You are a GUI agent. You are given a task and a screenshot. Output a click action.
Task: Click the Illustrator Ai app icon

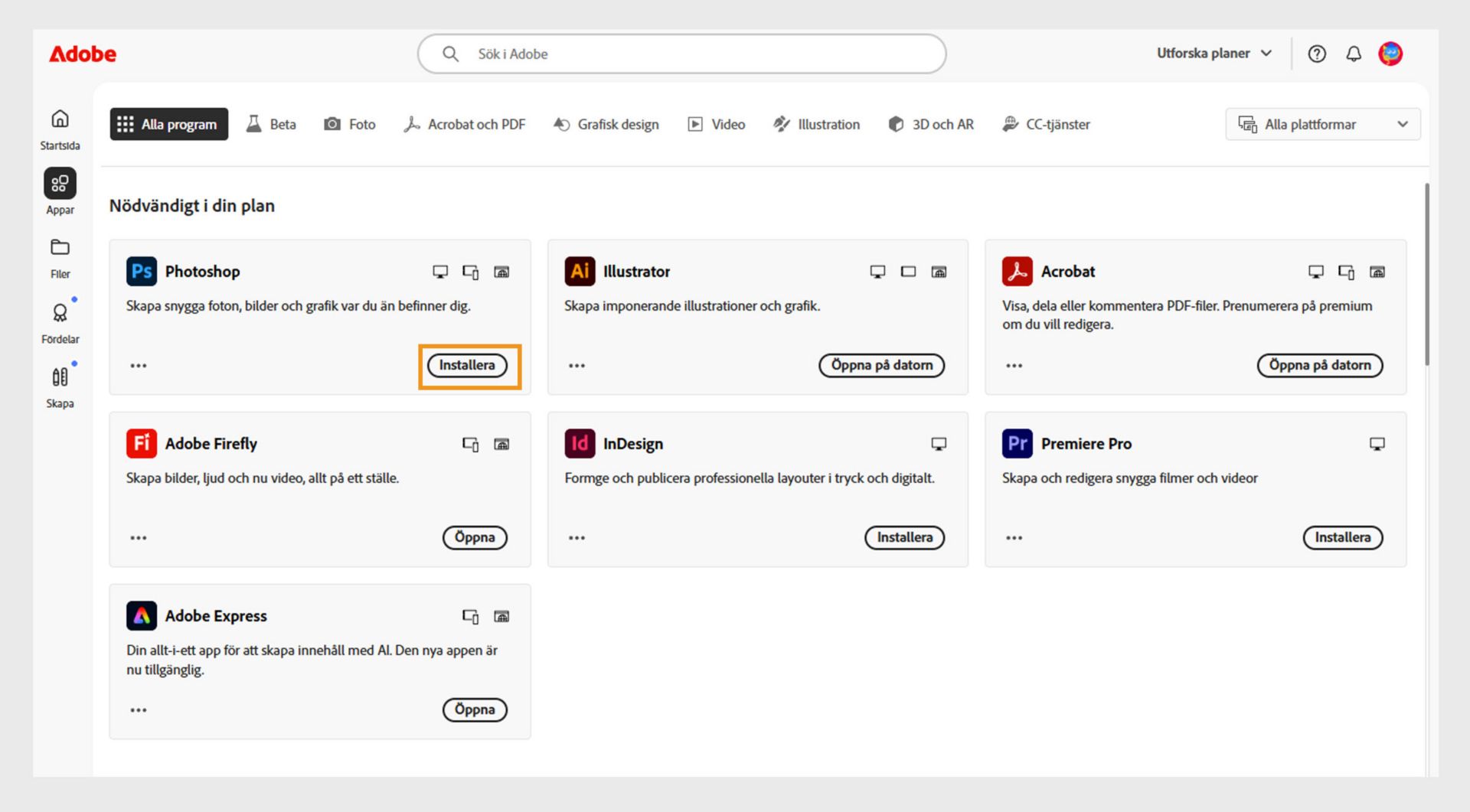pos(580,272)
